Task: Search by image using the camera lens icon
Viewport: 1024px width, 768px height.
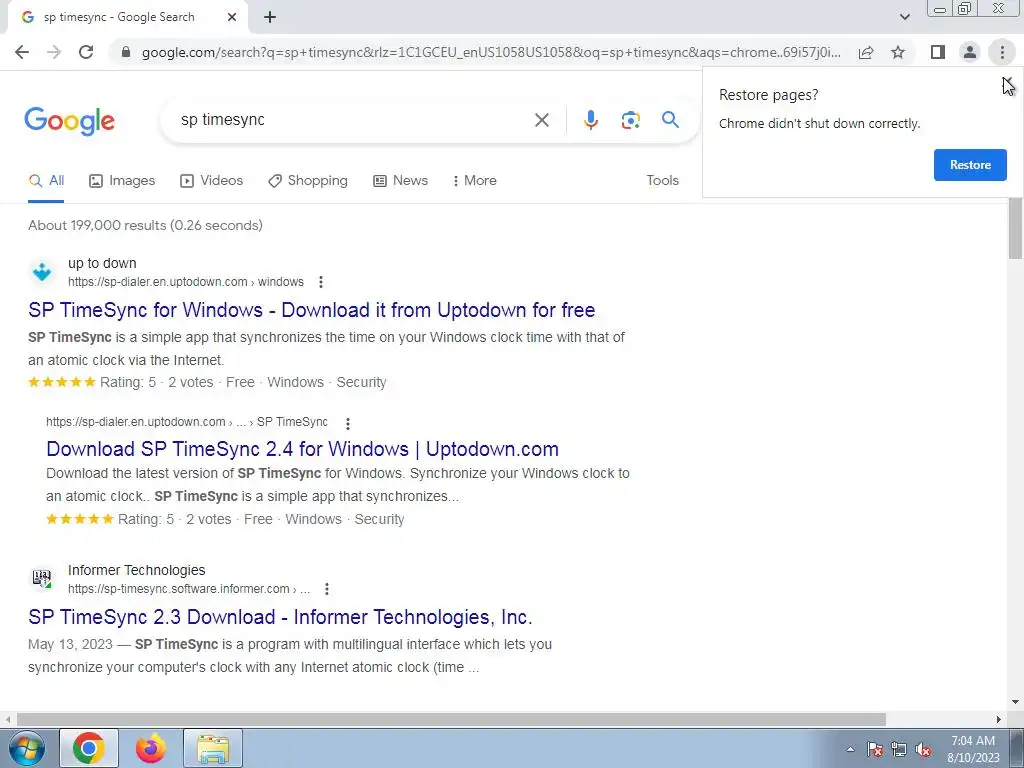Action: 630,120
